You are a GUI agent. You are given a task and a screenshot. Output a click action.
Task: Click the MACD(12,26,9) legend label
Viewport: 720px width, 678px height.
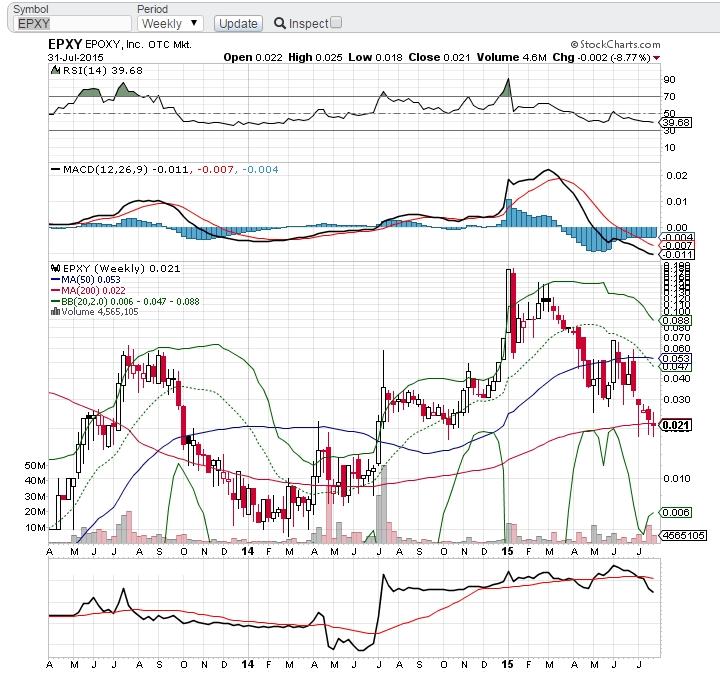[106, 169]
